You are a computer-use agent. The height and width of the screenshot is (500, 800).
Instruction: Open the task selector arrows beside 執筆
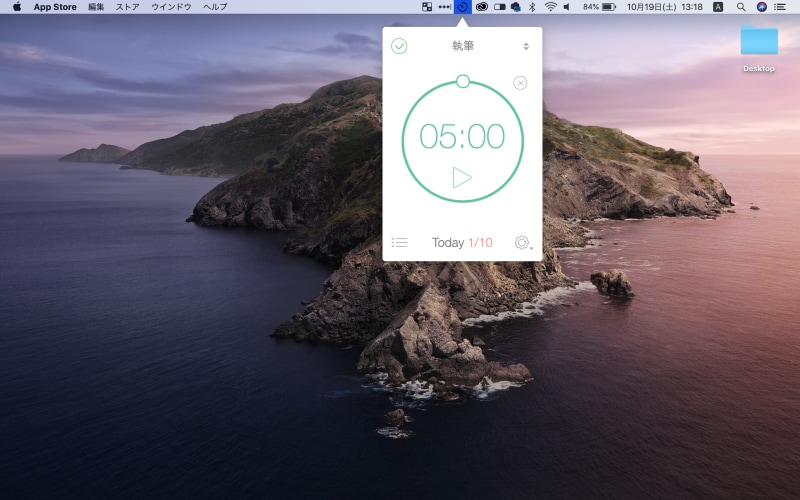point(526,46)
